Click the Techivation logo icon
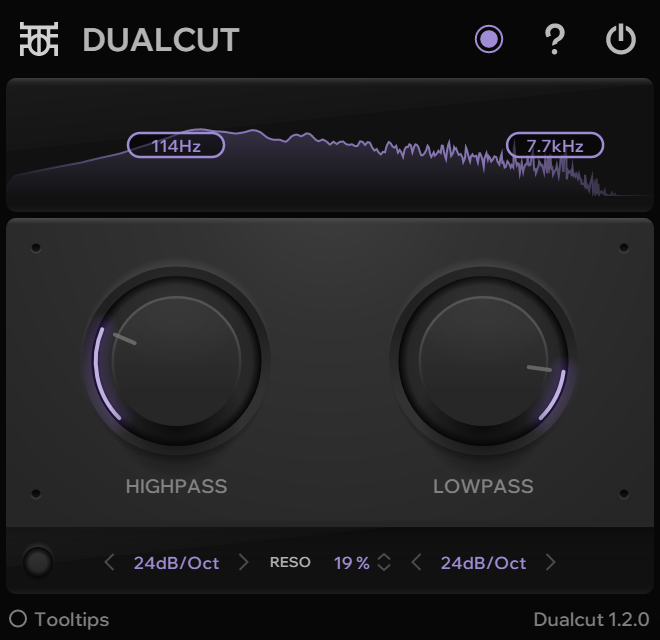This screenshot has height=640, width=660. [39, 40]
